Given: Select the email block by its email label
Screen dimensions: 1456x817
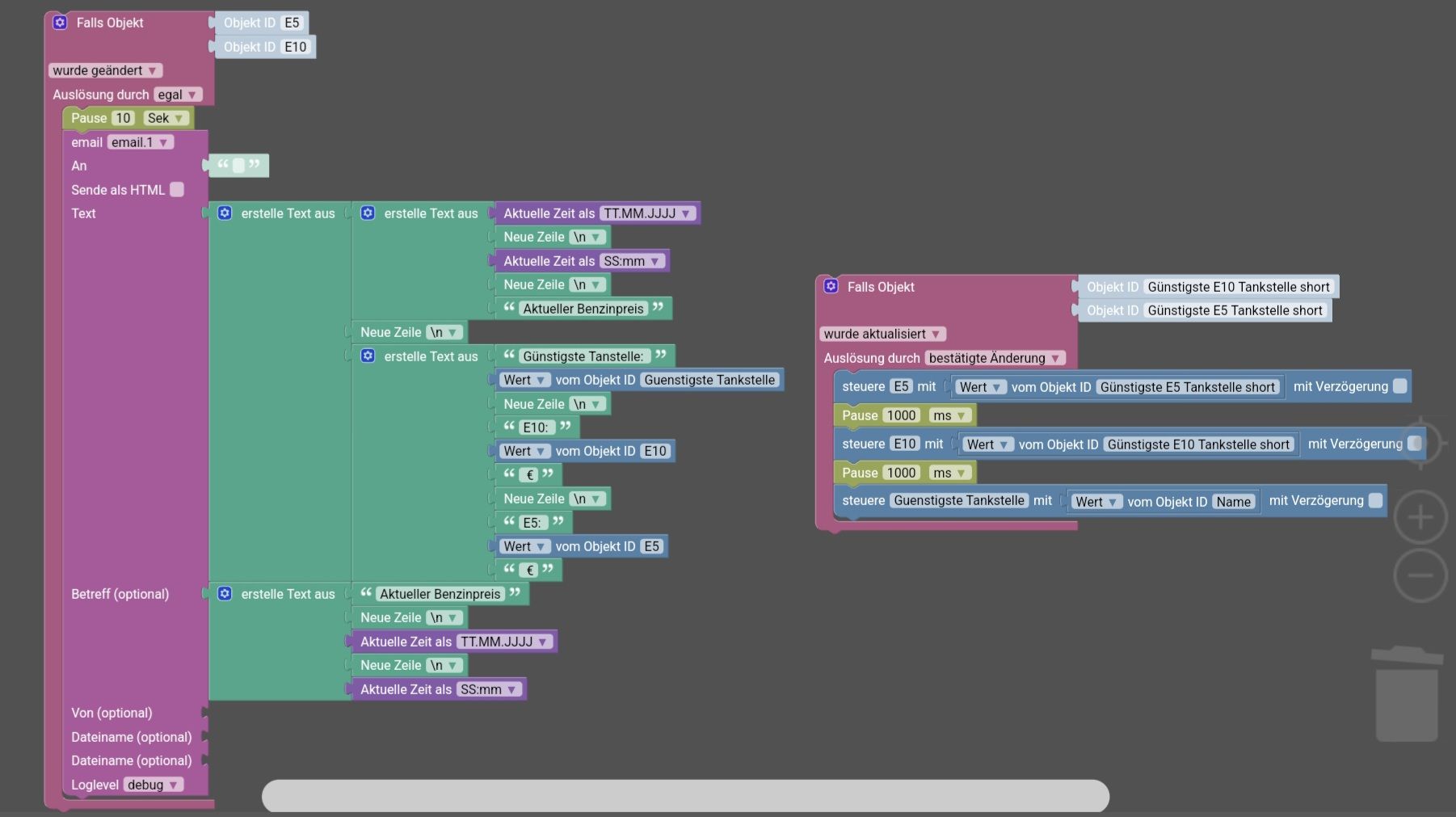Looking at the screenshot, I should click(x=86, y=142).
